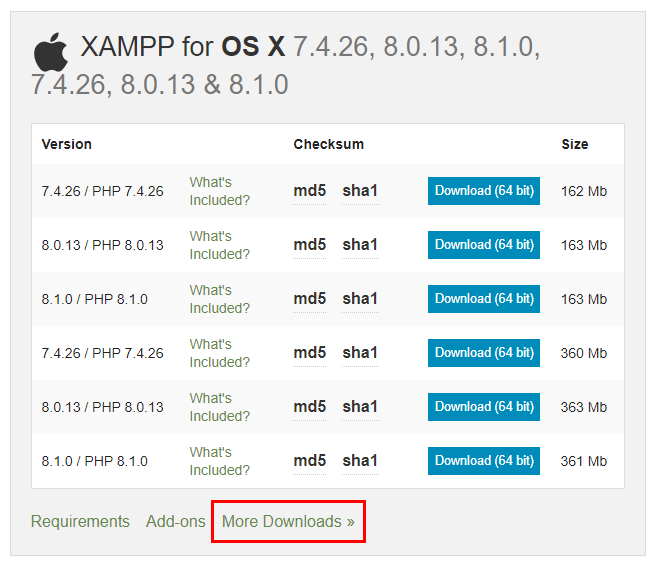
Task: Show md5 checksum for the 360 Mb row
Action: click(310, 353)
